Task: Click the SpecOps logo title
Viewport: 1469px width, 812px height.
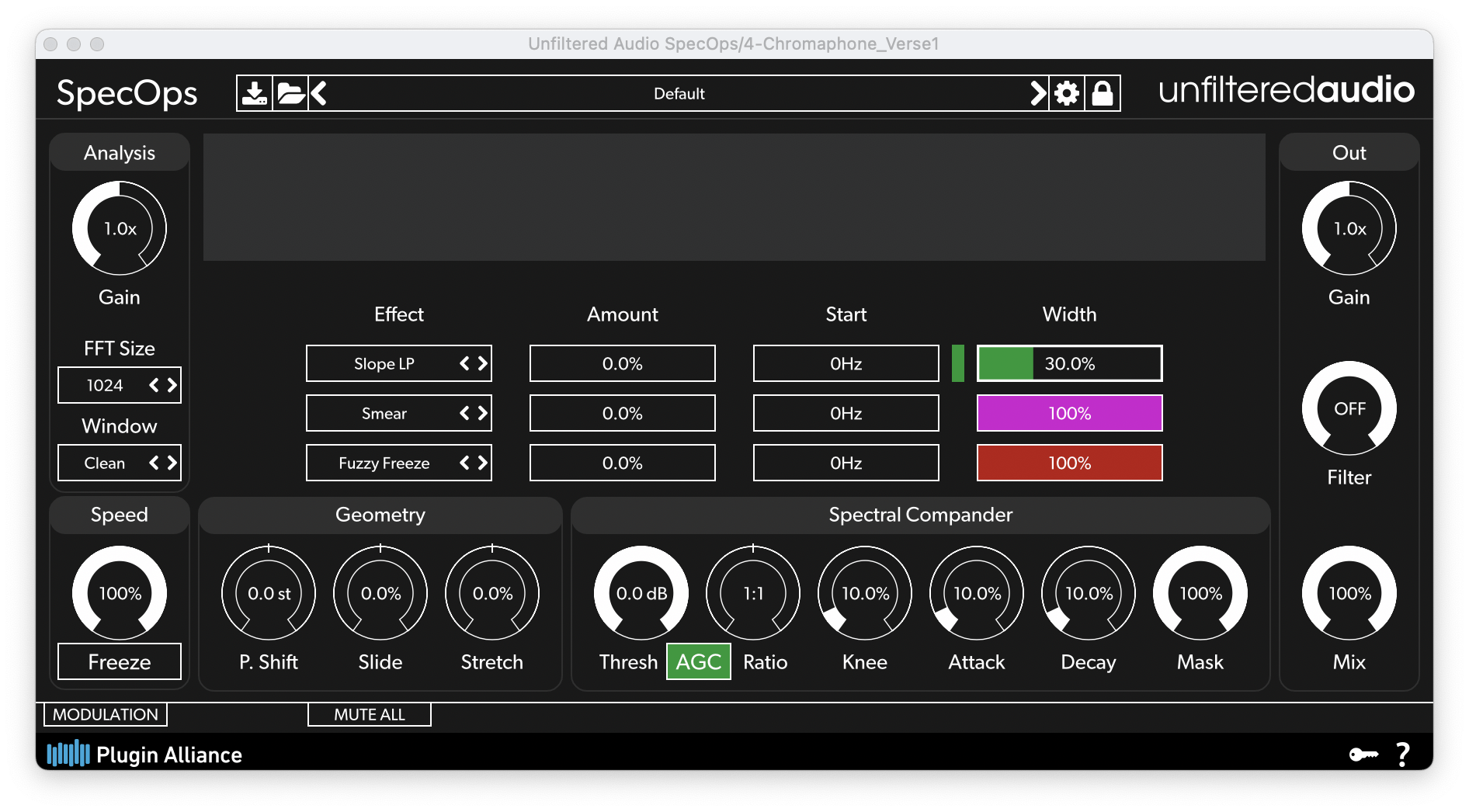Action: tap(127, 93)
